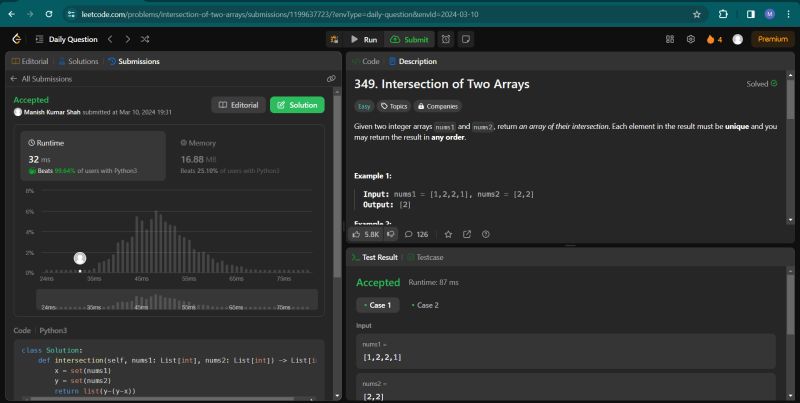This screenshot has height=403, width=800.
Task: Pick a random question with shuffle icon
Action: pyautogui.click(x=145, y=39)
